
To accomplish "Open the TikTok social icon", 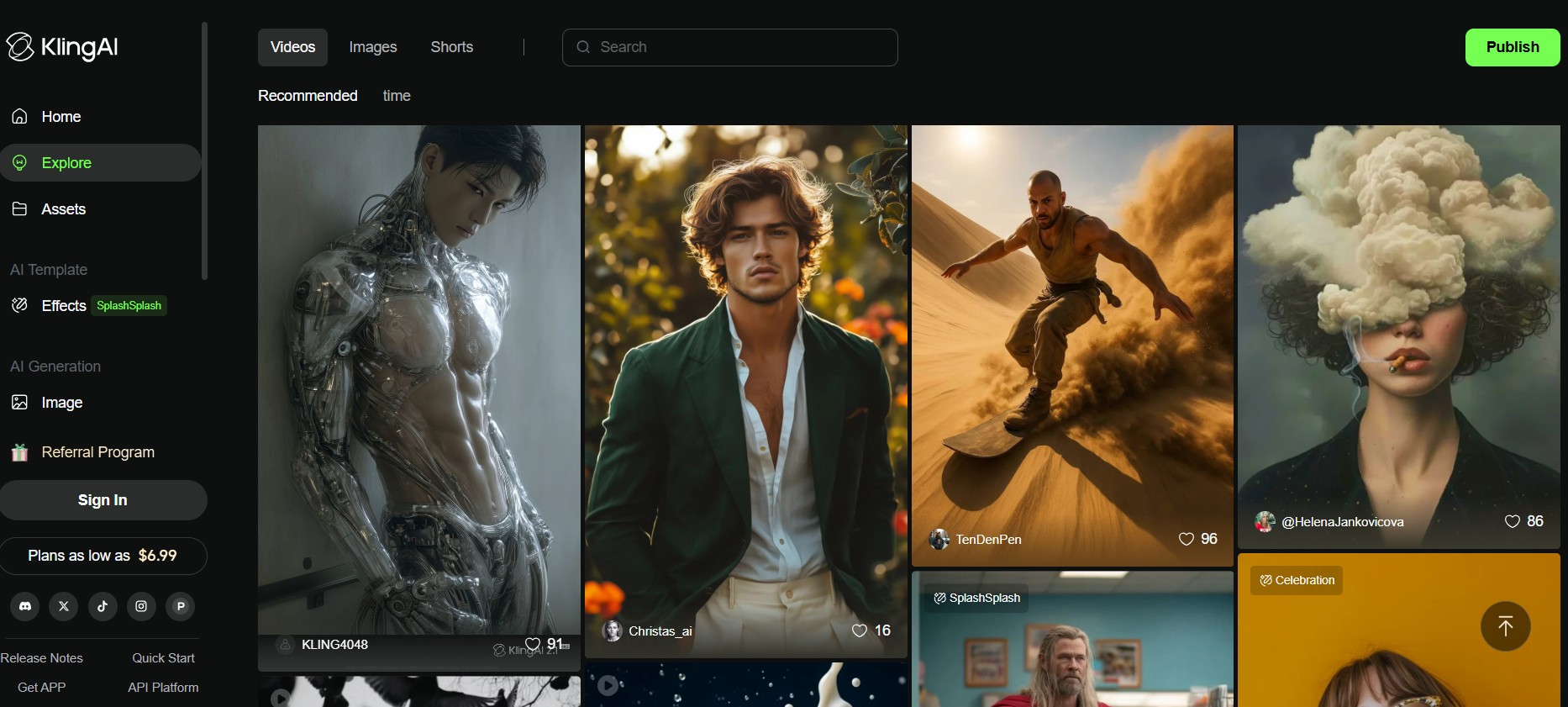I will (103, 606).
